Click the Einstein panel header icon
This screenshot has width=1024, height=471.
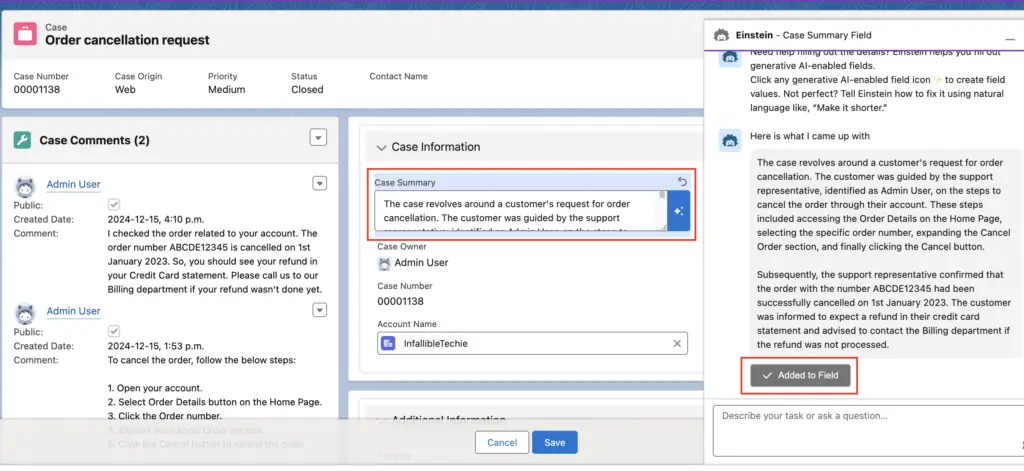point(721,35)
